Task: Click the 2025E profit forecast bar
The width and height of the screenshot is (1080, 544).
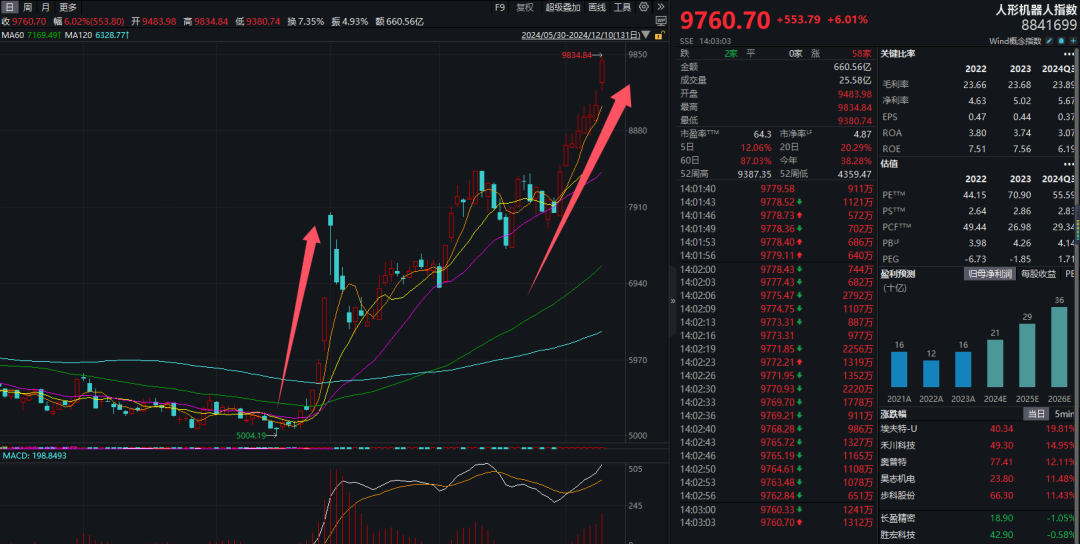Action: coord(1027,355)
